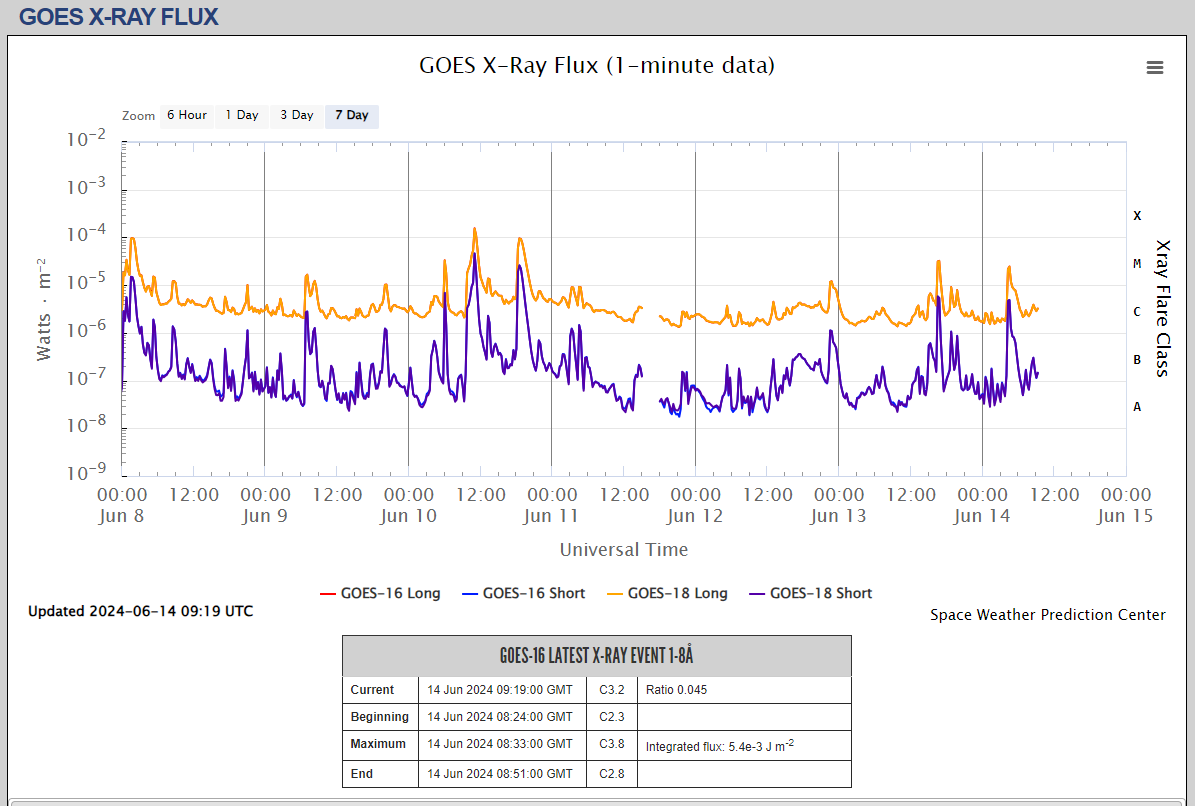Toggle GOES-16 Short series visibility

[x=533, y=593]
